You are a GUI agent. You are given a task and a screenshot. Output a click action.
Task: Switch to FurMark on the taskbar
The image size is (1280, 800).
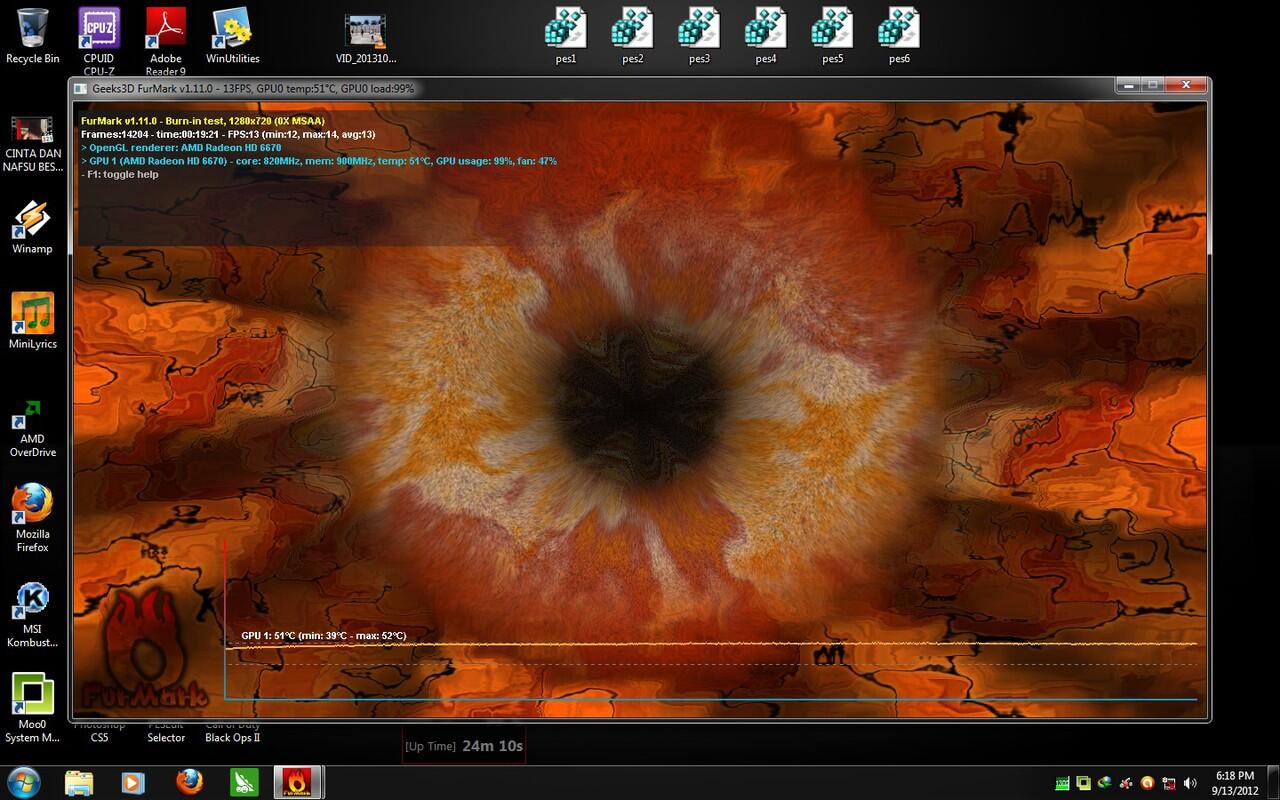pos(298,782)
